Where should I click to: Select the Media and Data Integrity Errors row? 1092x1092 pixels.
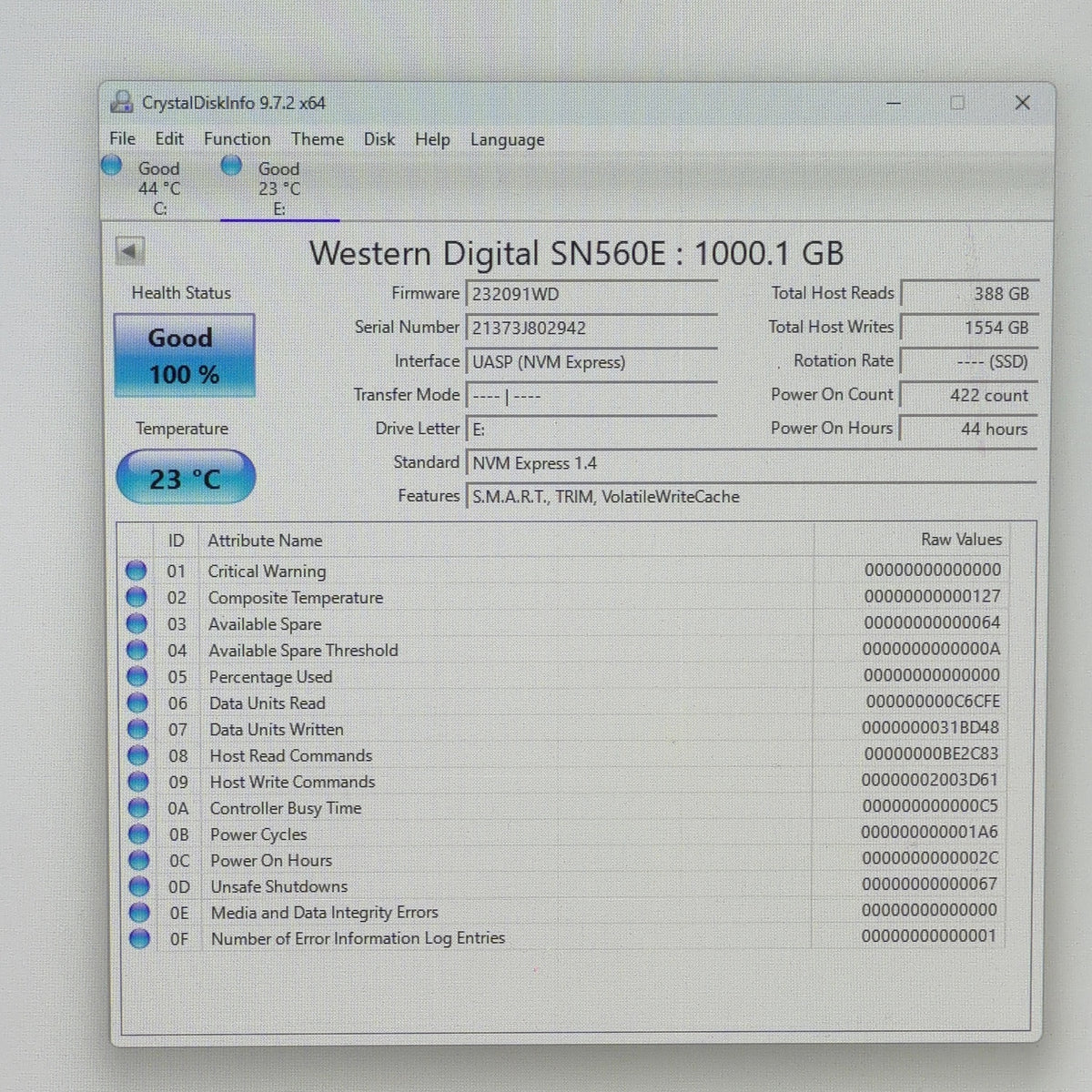click(566, 912)
